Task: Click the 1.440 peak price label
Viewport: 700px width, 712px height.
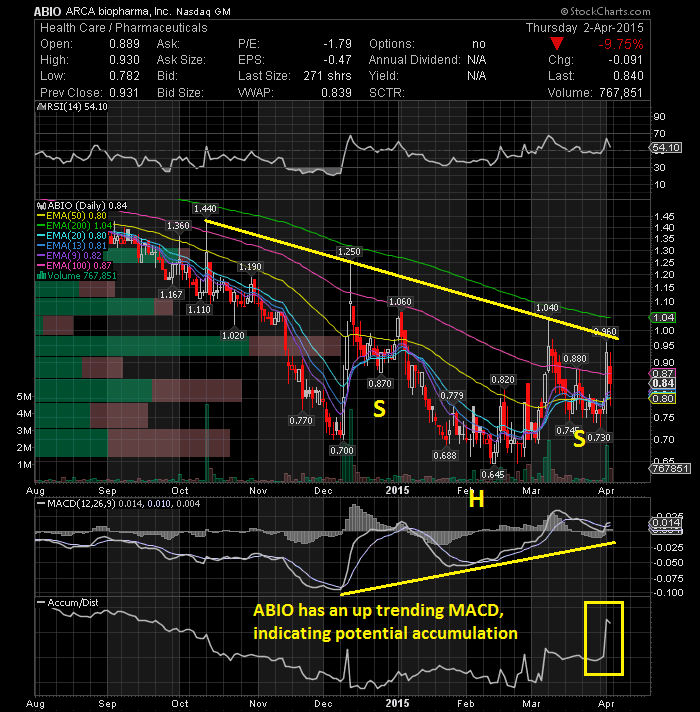Action: (205, 208)
